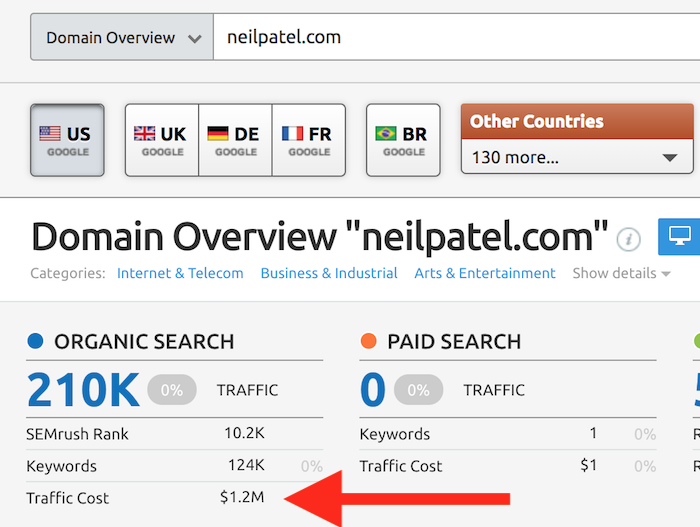Open the Domain Overview dropdown

pos(122,37)
